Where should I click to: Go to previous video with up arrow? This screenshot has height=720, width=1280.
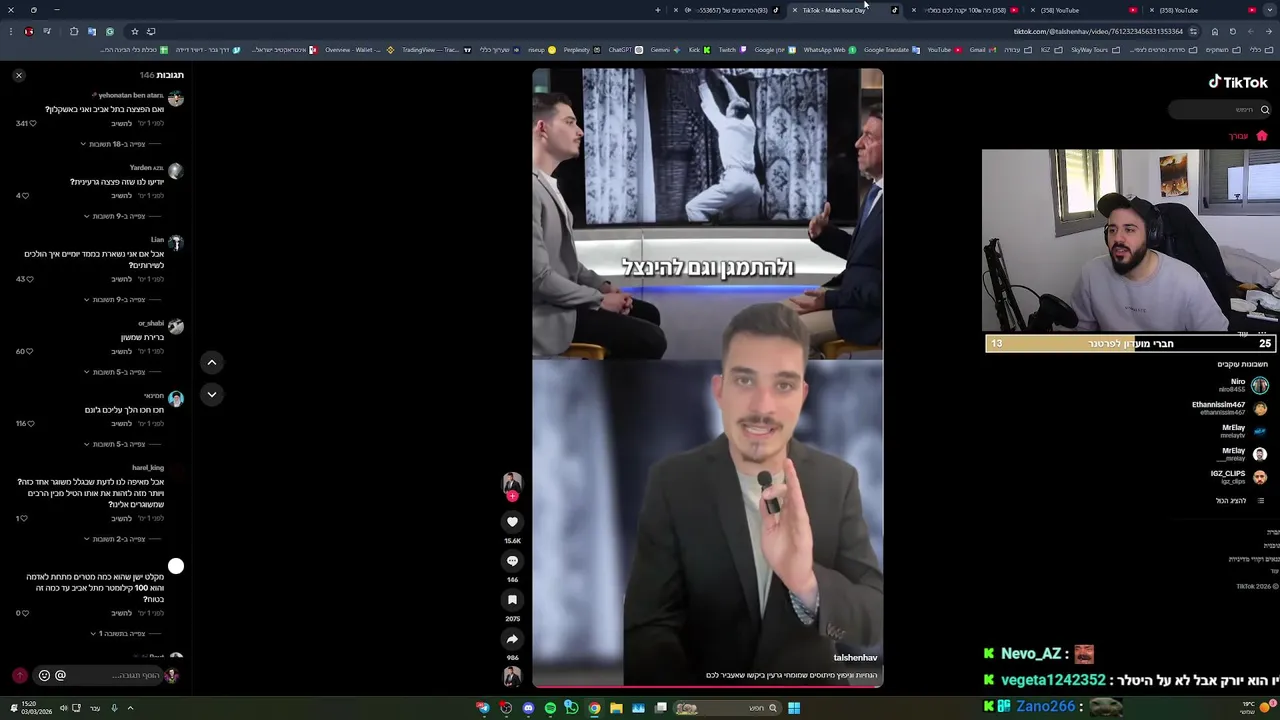[211, 362]
